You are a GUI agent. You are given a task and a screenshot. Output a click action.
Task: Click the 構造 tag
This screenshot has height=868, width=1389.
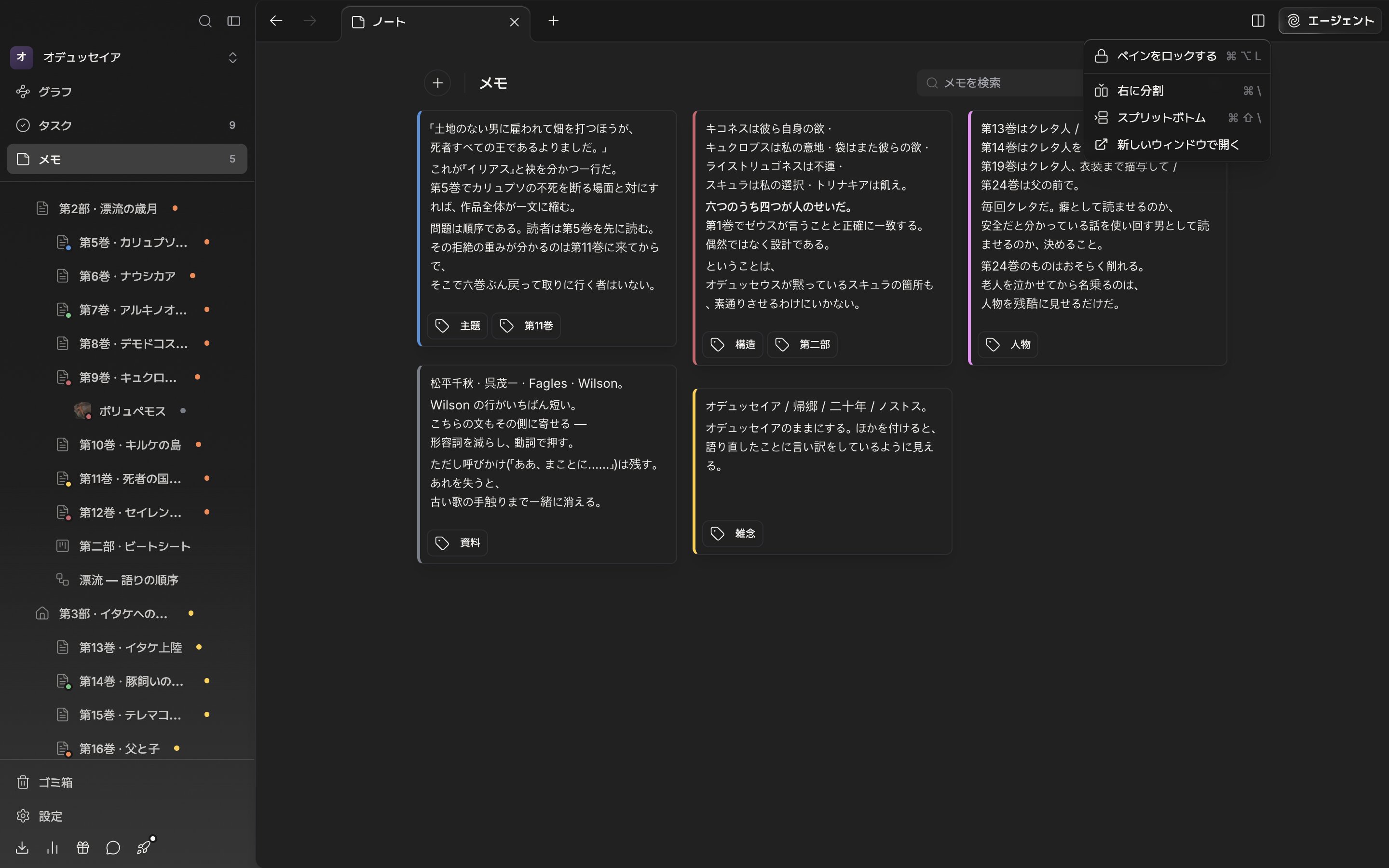coord(733,344)
